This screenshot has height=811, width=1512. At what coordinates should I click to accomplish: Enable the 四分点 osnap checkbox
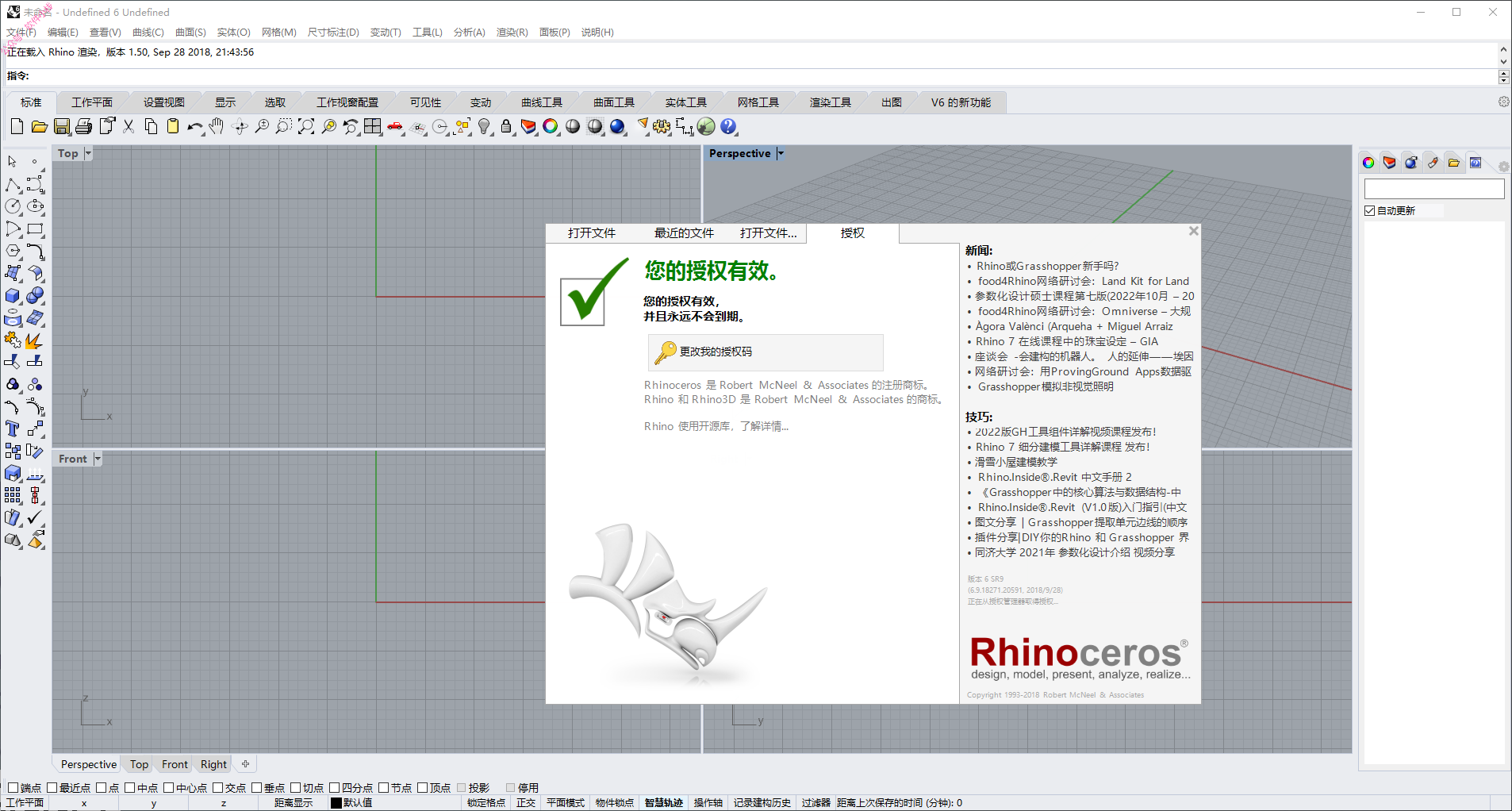(334, 788)
